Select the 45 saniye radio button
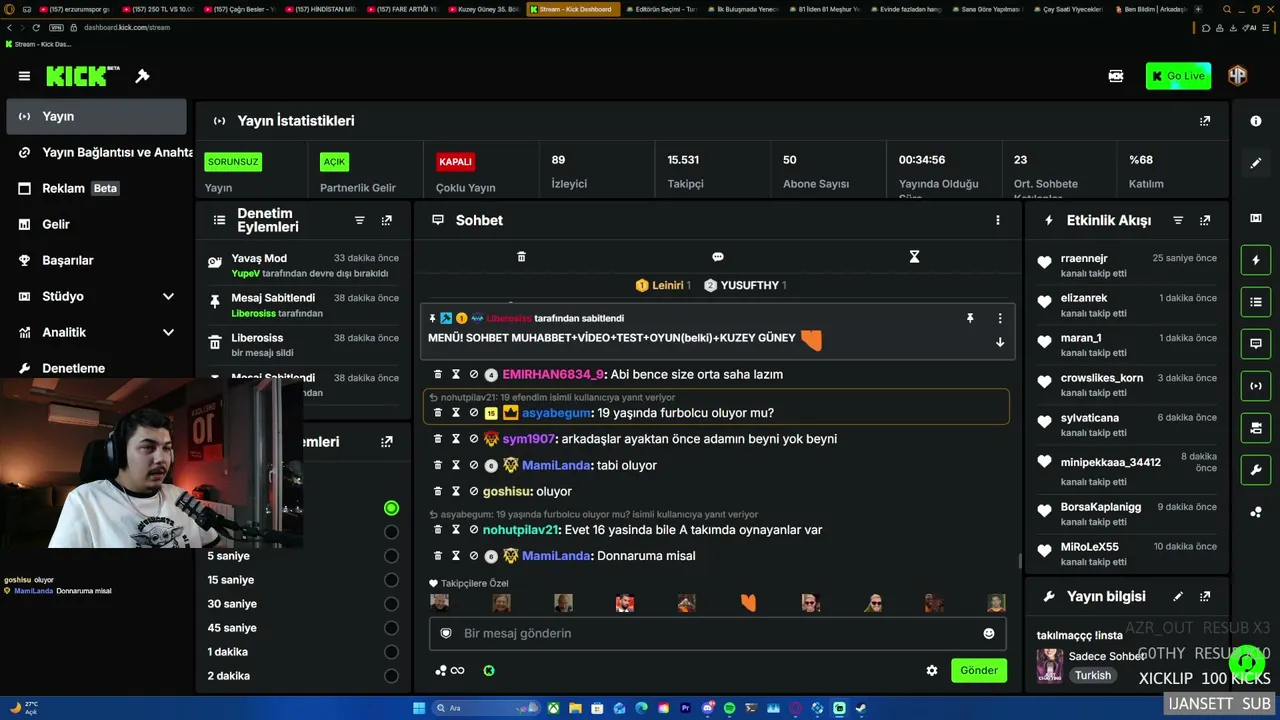Image resolution: width=1280 pixels, height=720 pixels. click(x=391, y=628)
